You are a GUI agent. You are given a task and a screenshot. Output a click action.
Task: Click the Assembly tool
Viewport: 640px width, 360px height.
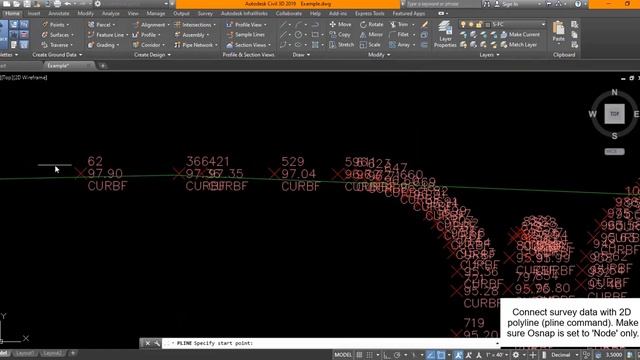(191, 35)
